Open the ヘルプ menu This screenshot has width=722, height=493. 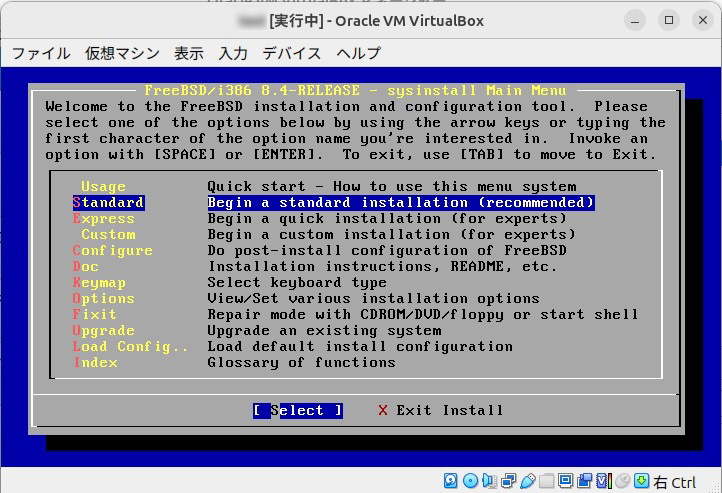click(x=358, y=53)
